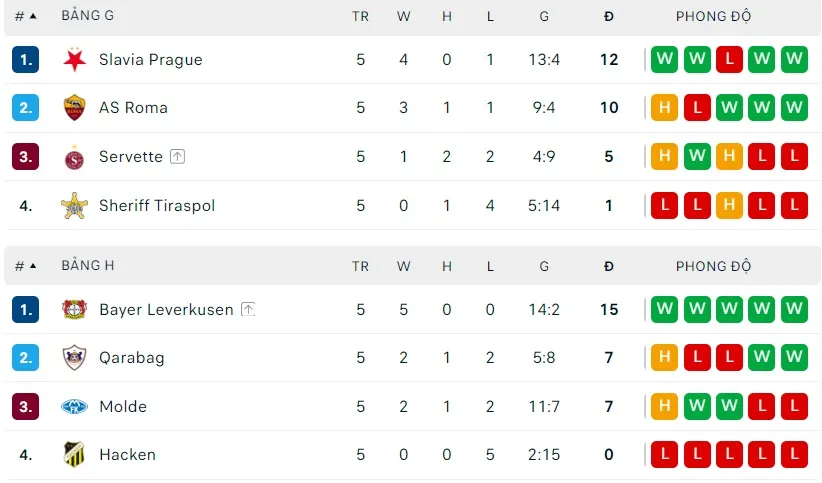Click Slavia Prague's red L form badge
This screenshot has width=822, height=483.
(730, 60)
